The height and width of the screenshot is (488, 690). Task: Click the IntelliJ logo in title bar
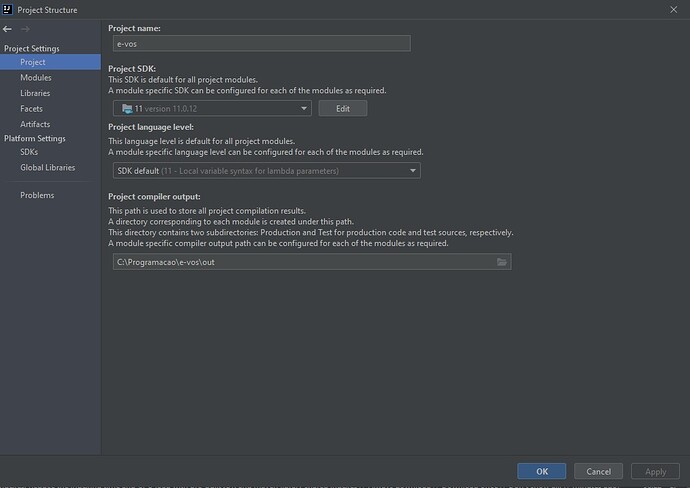click(x=7, y=9)
